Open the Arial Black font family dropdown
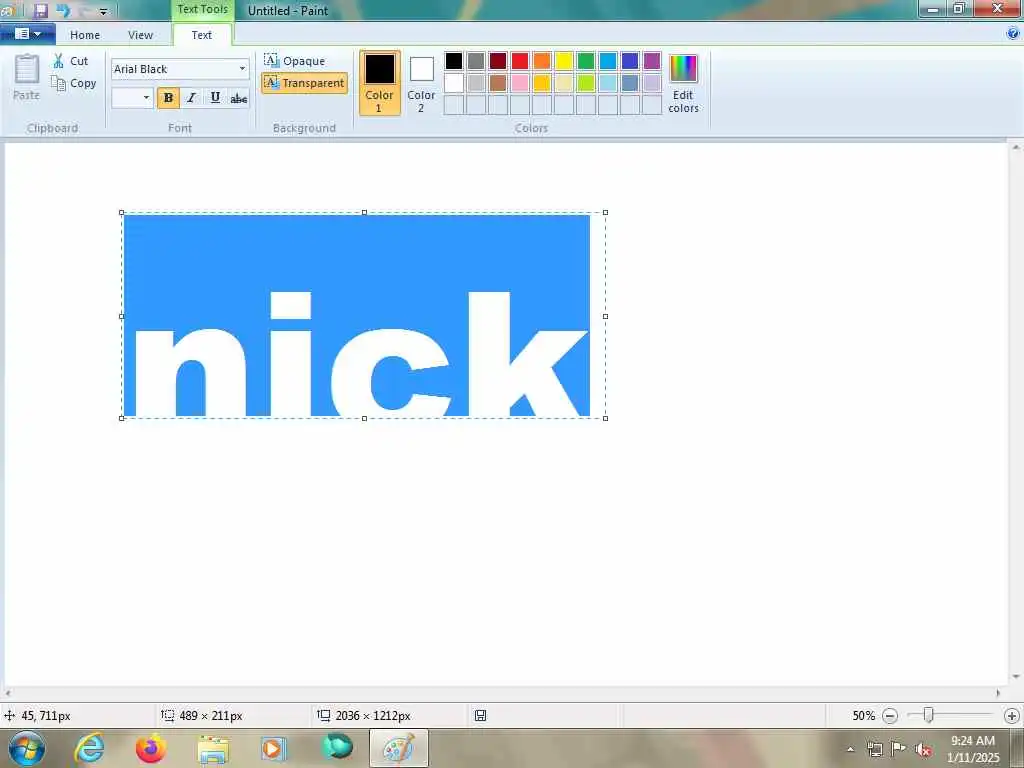 (242, 69)
